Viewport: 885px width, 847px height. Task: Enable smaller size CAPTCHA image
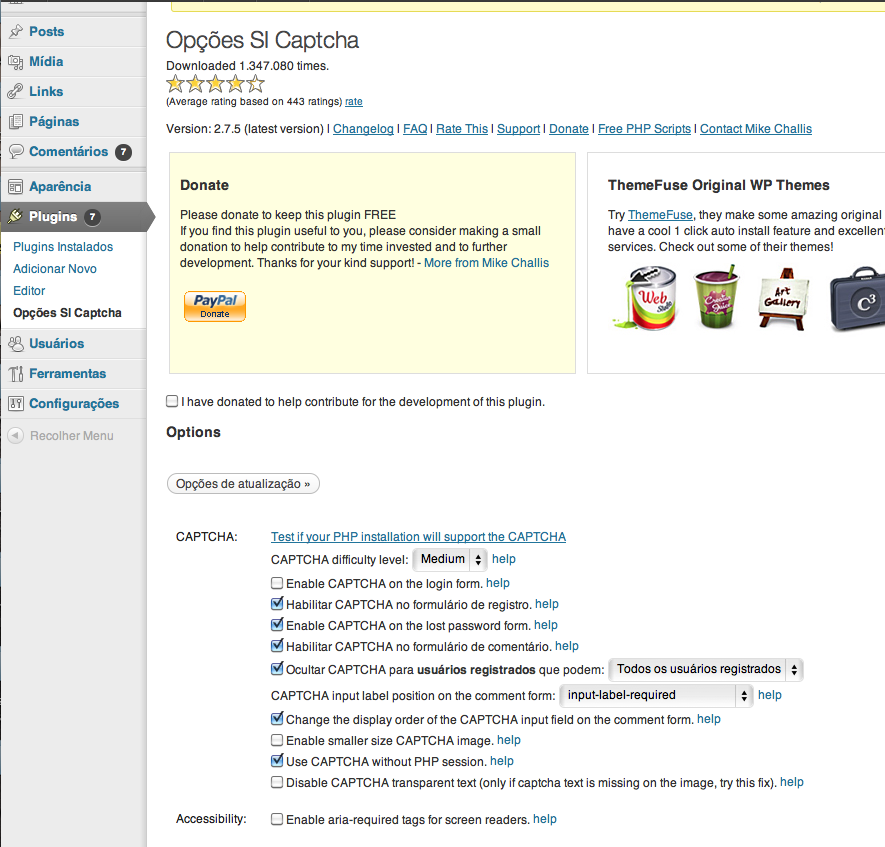[277, 740]
